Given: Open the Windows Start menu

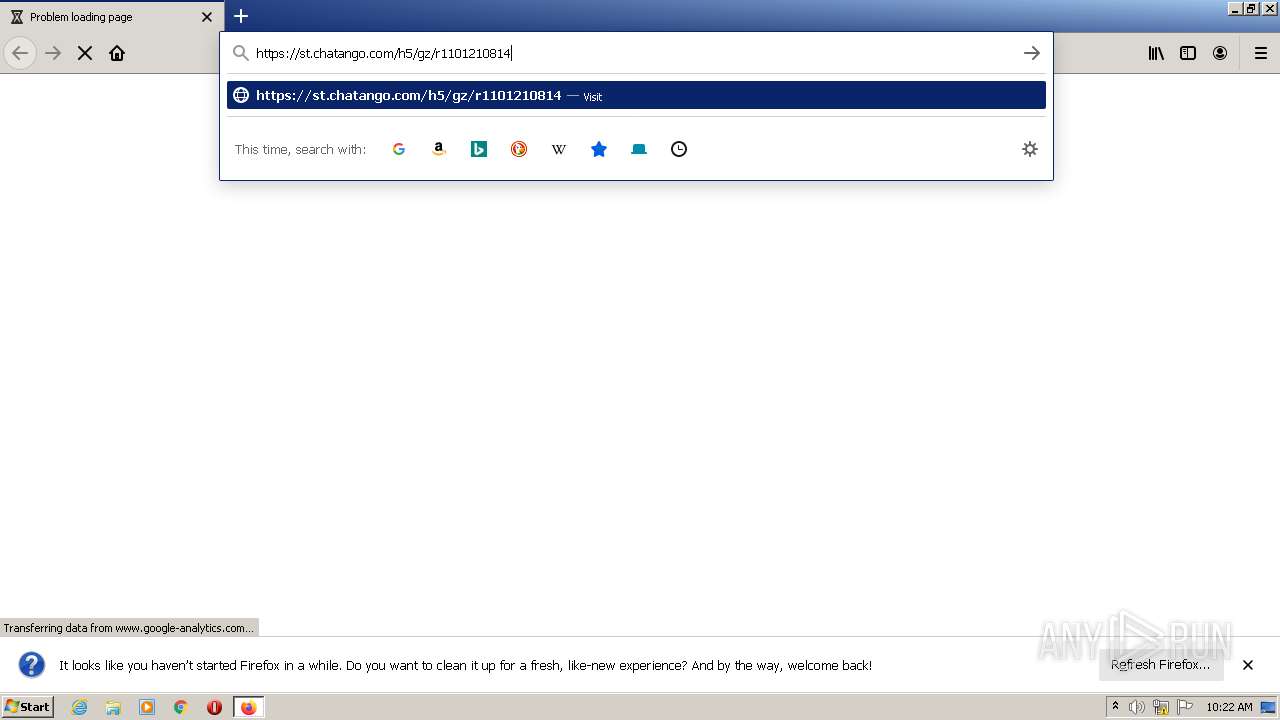Looking at the screenshot, I should pos(27,706).
